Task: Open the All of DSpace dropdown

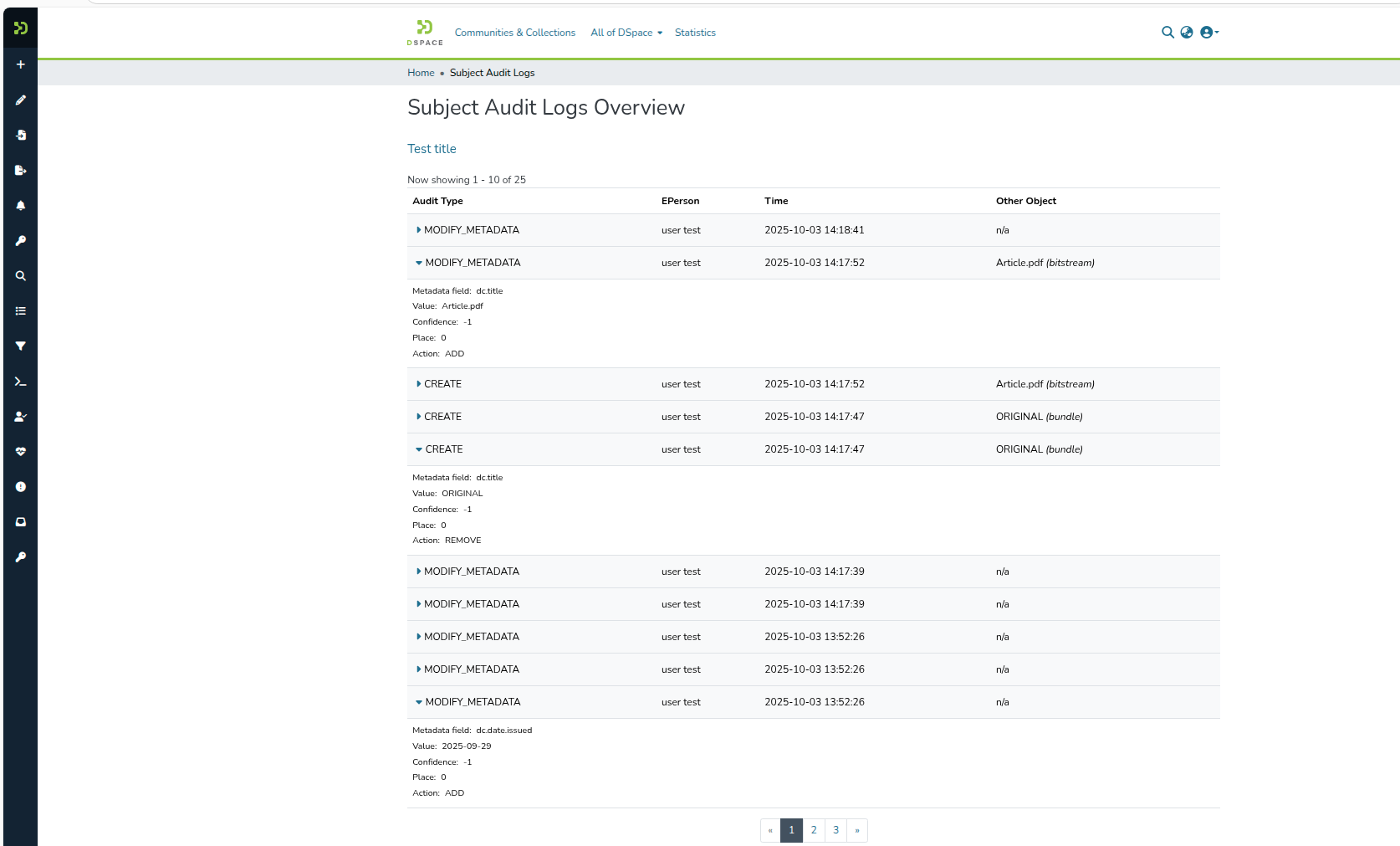Action: (626, 33)
